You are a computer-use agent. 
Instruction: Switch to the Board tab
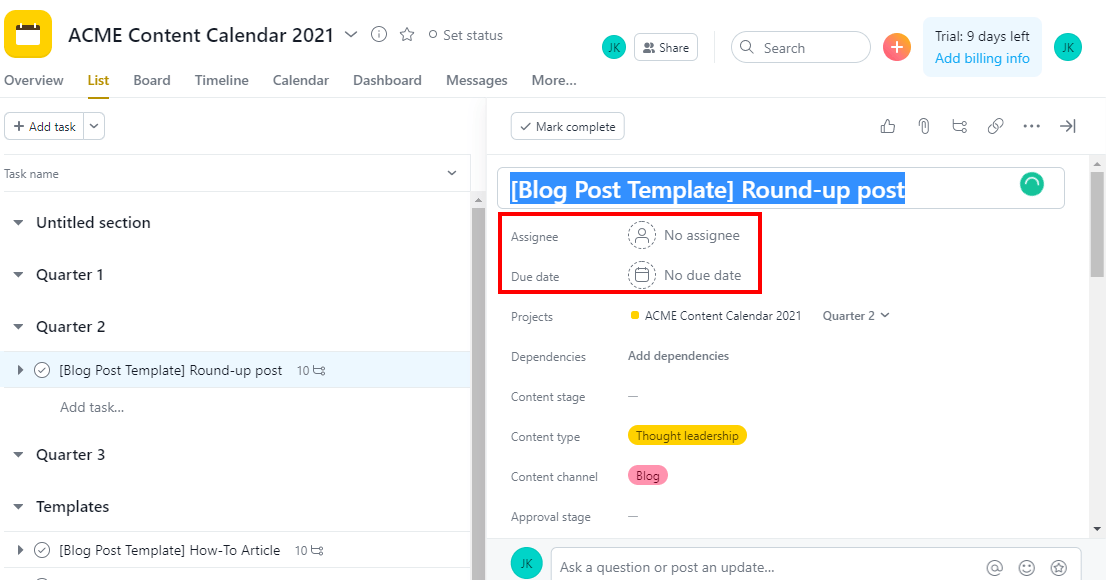click(x=152, y=80)
